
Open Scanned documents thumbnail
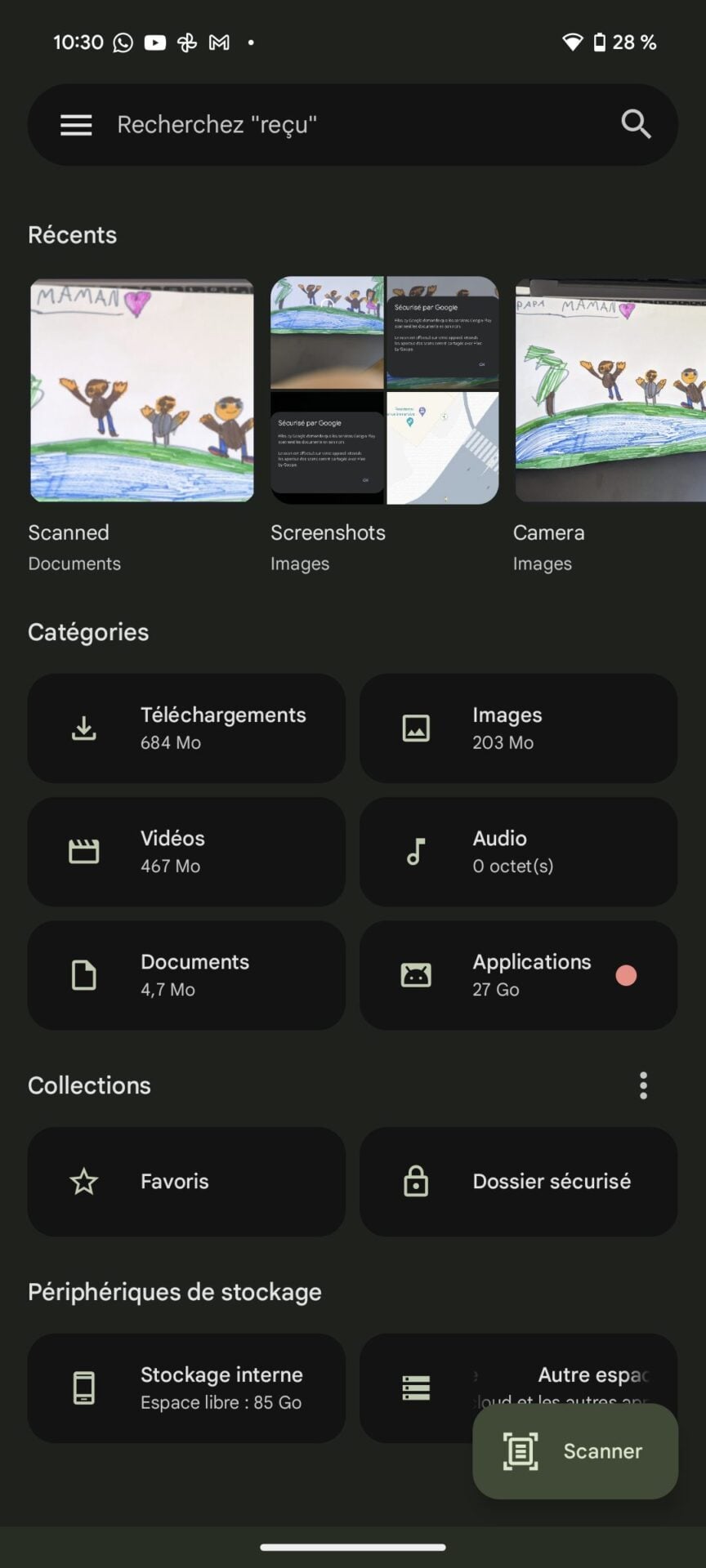click(x=141, y=390)
